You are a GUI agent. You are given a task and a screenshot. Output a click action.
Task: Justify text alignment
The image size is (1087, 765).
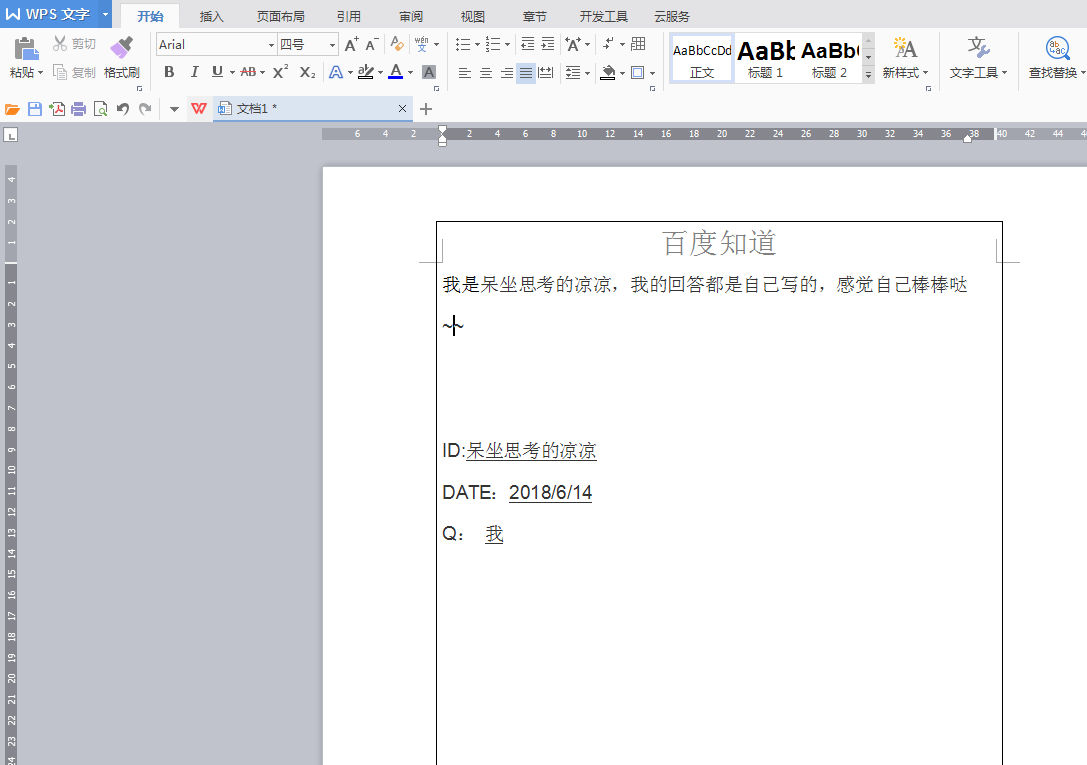coord(526,73)
